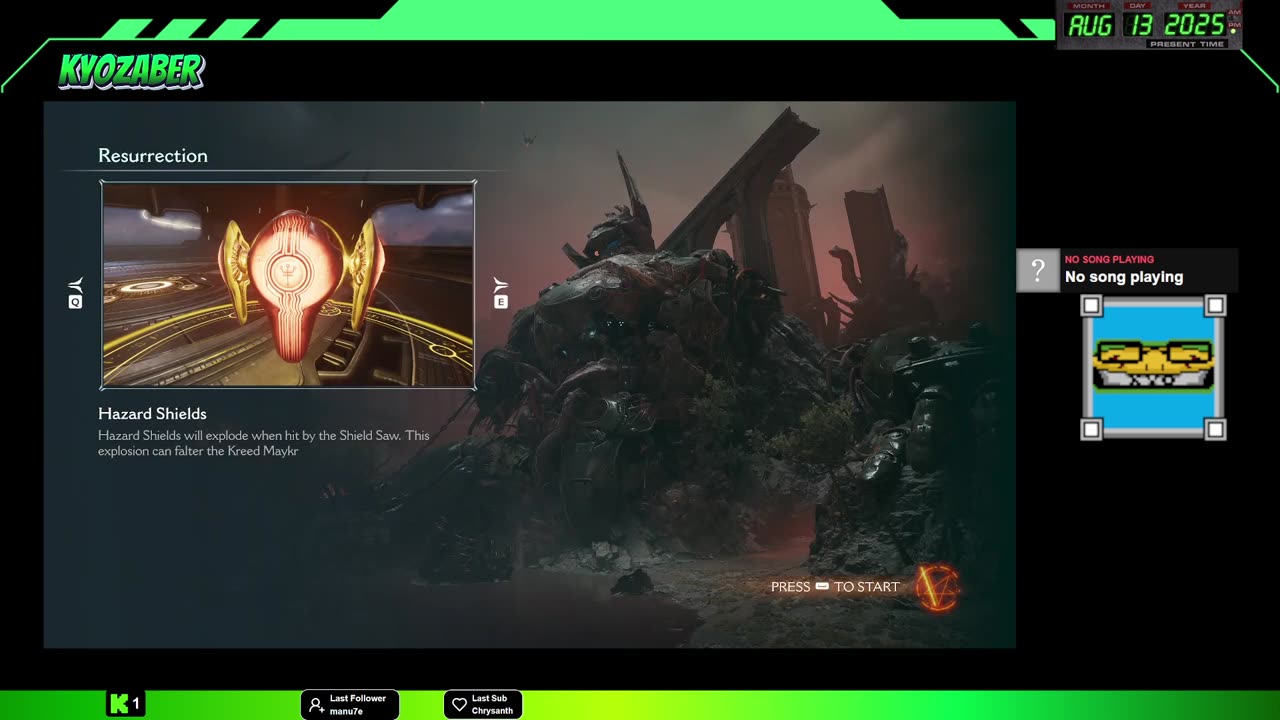This screenshot has width=1280, height=720.
Task: Open the Hazard Shields tip preview image
Action: [x=288, y=285]
